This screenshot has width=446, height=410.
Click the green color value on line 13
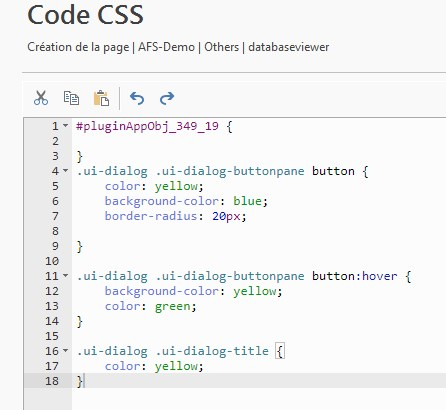[x=172, y=306]
